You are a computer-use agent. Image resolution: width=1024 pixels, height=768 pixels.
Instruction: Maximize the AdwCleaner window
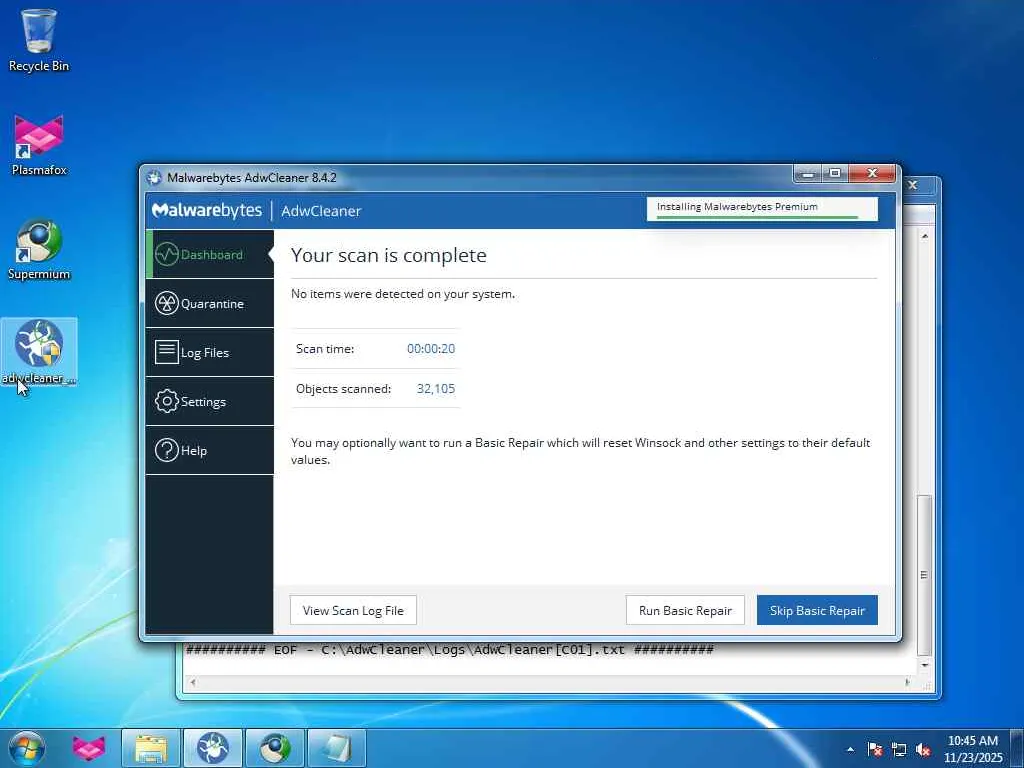click(835, 174)
